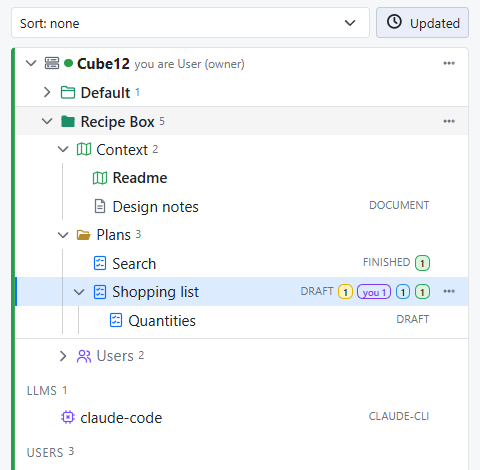Click the DRAFT status on Shopping list

[x=317, y=291]
